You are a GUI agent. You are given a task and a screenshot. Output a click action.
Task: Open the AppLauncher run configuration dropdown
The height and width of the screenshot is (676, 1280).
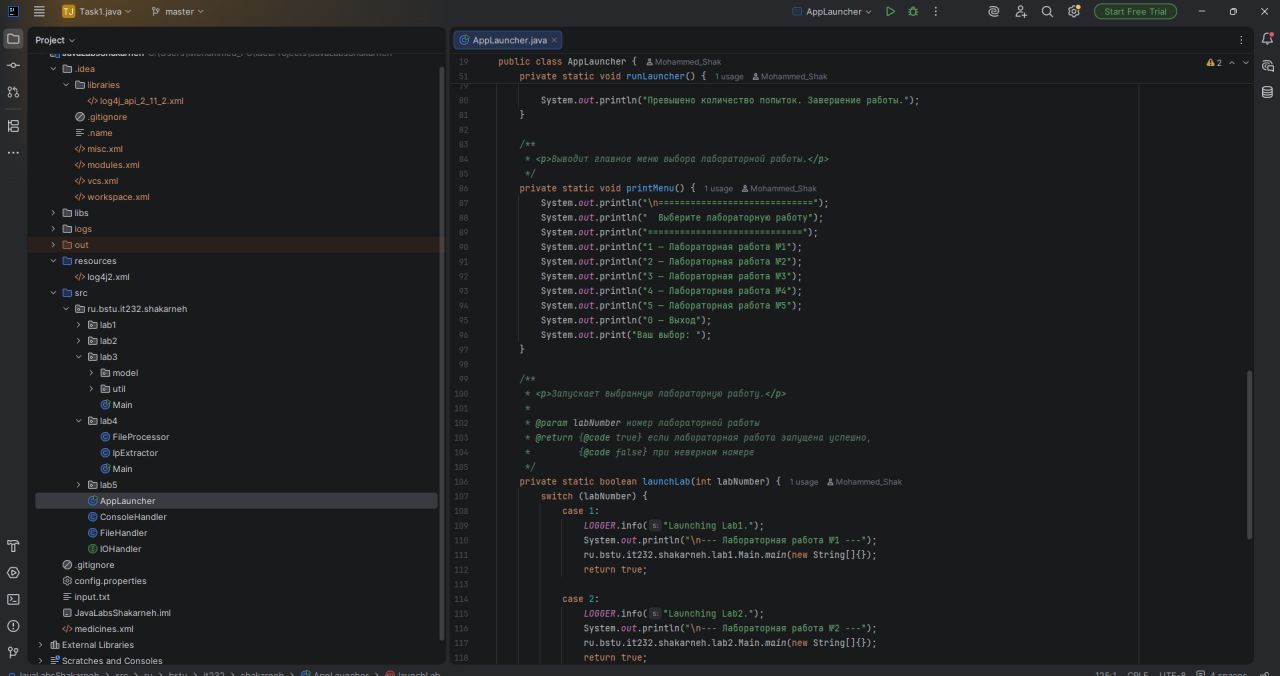pyautogui.click(x=831, y=12)
